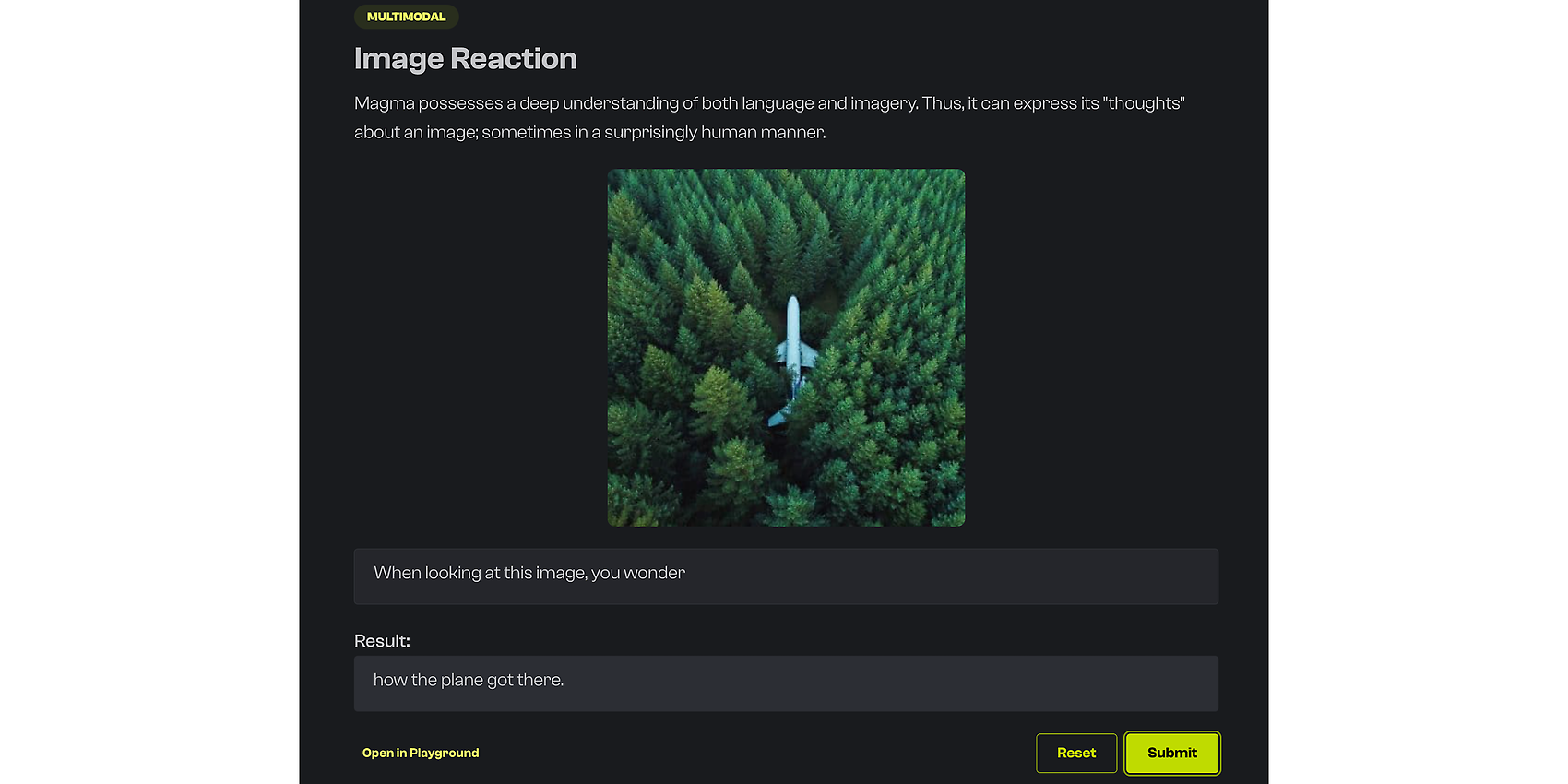This screenshot has height=784, width=1568.
Task: Click the text "how the plane got there."
Action: tap(469, 680)
